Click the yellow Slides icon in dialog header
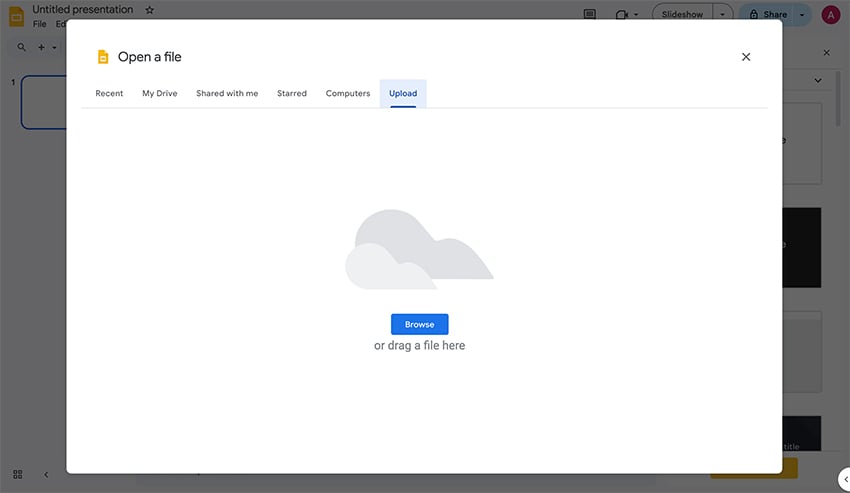This screenshot has height=493, width=850. pos(102,57)
